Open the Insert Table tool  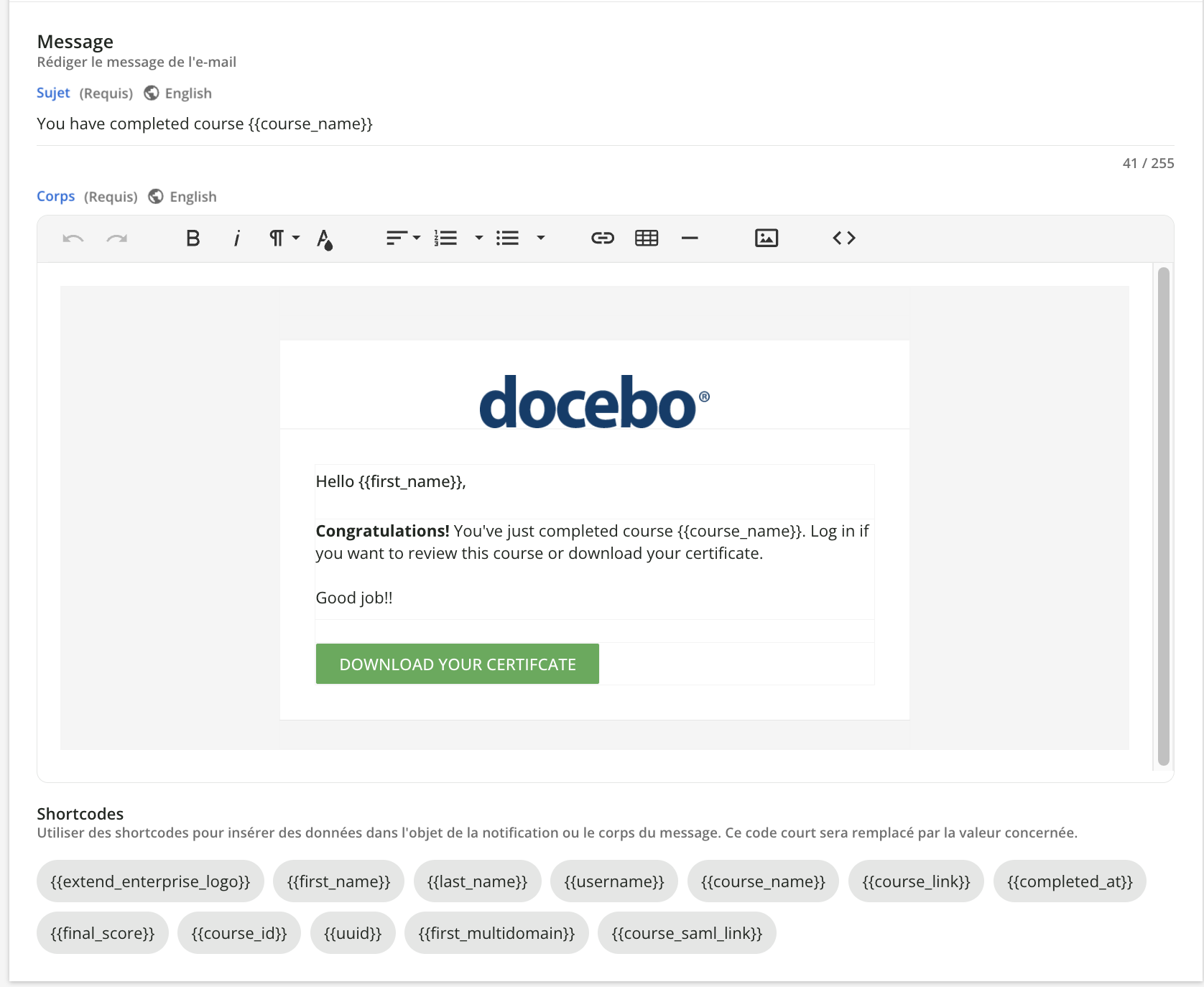coord(646,238)
